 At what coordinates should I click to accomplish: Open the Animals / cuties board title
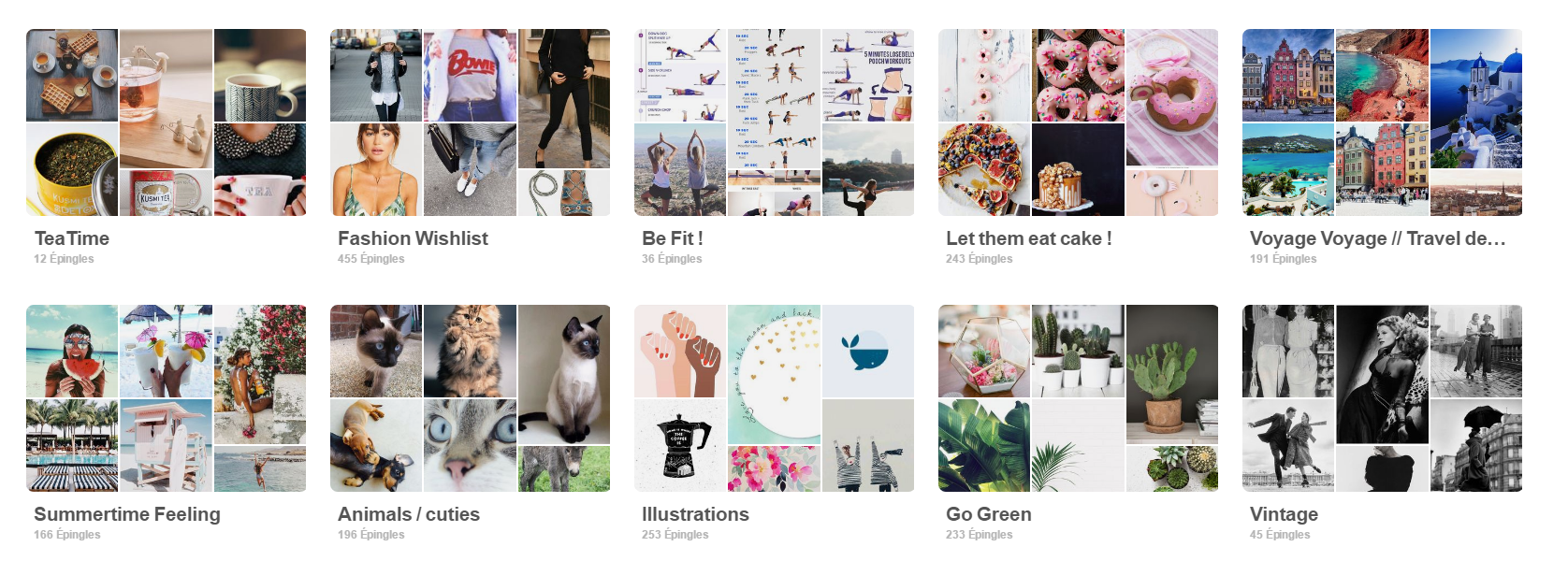tap(409, 514)
